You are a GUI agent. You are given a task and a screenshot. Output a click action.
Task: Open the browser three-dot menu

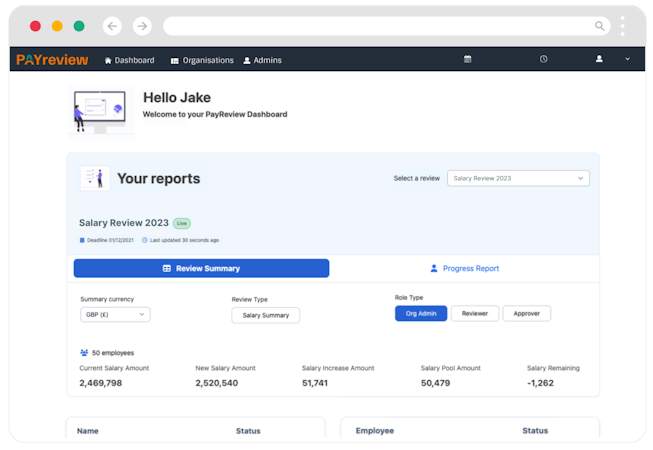[x=623, y=26]
